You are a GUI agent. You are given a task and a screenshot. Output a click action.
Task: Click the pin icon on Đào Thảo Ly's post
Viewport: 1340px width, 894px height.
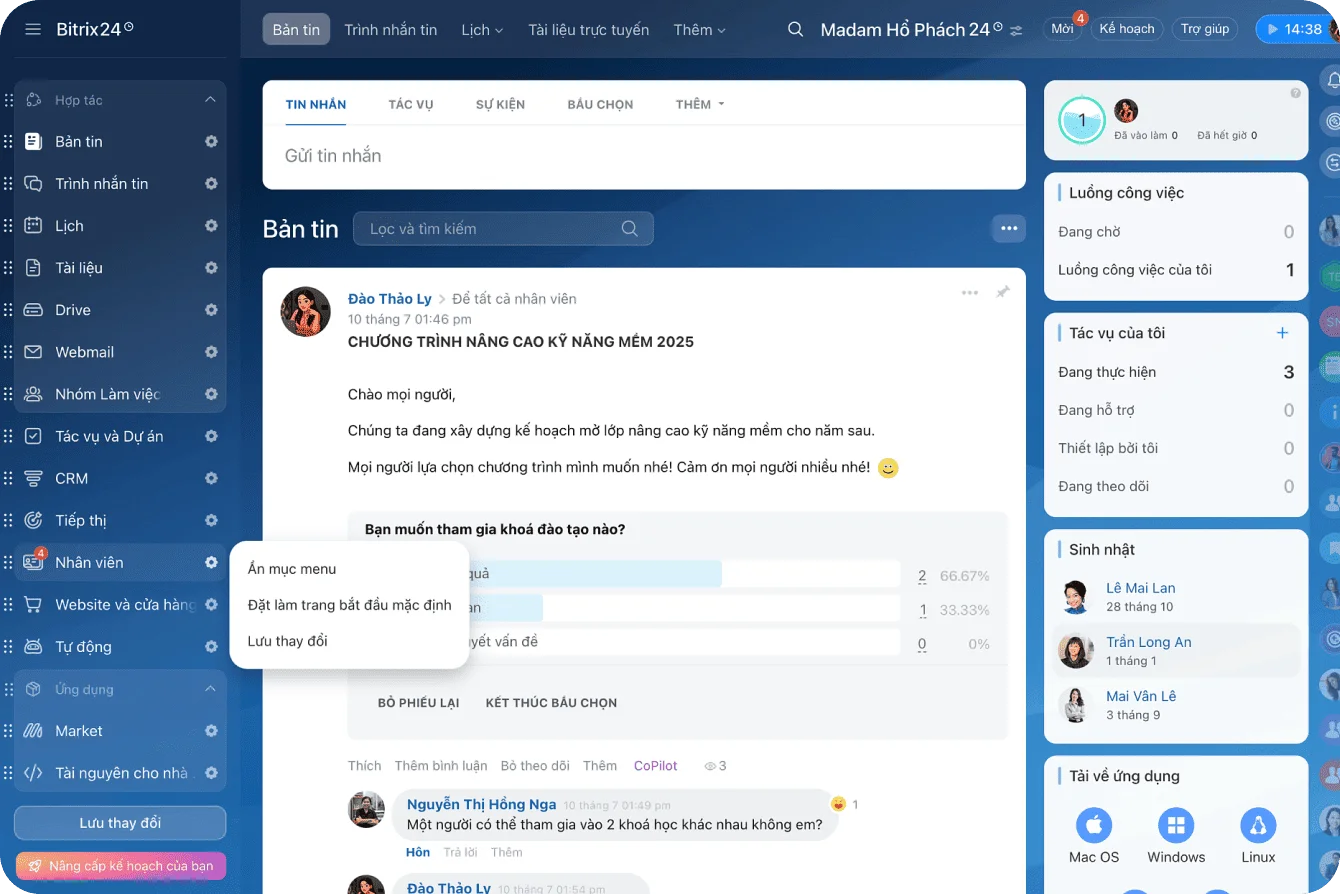[1002, 292]
